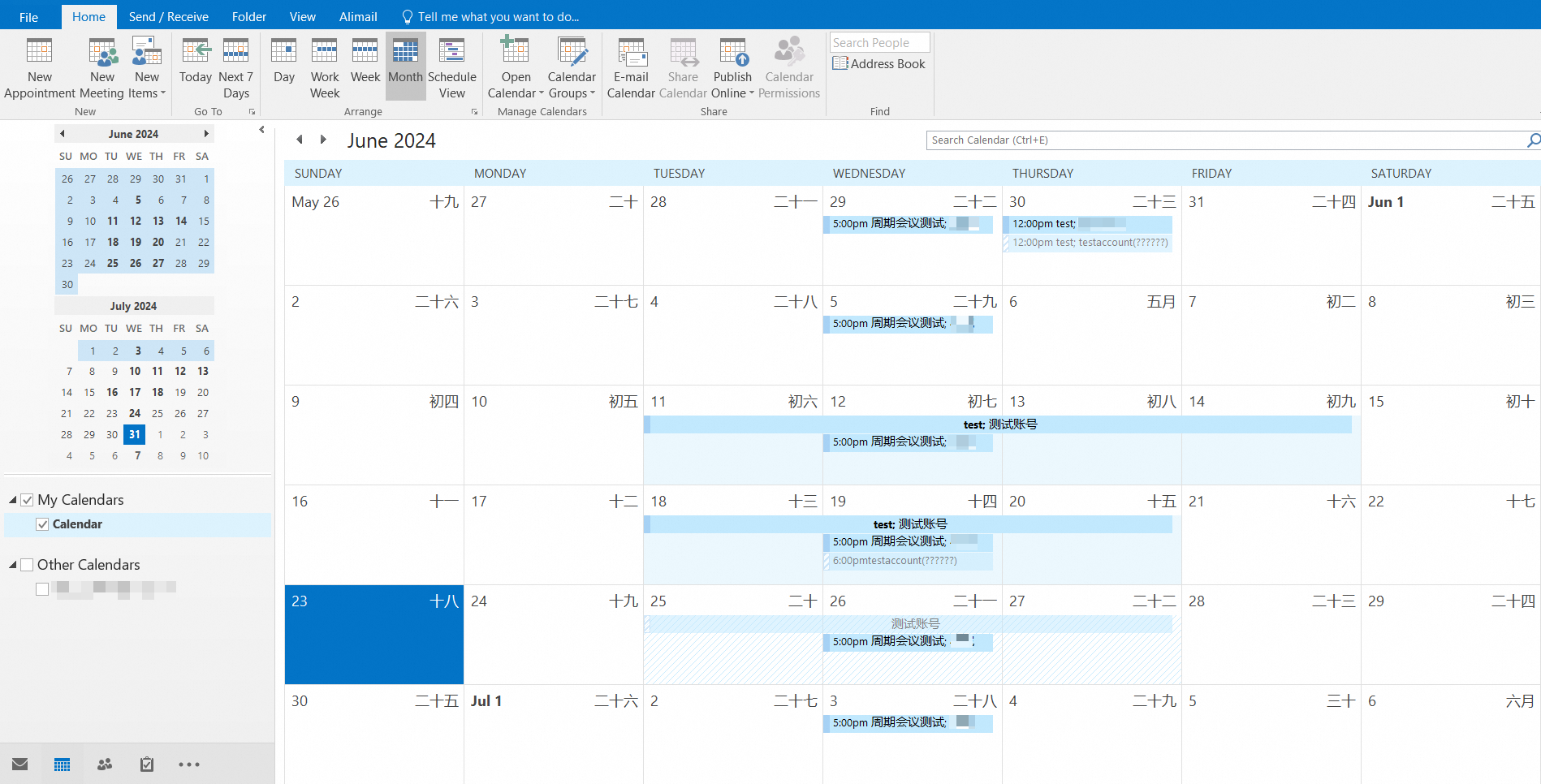
Task: Switch to Day view
Action: tap(284, 61)
